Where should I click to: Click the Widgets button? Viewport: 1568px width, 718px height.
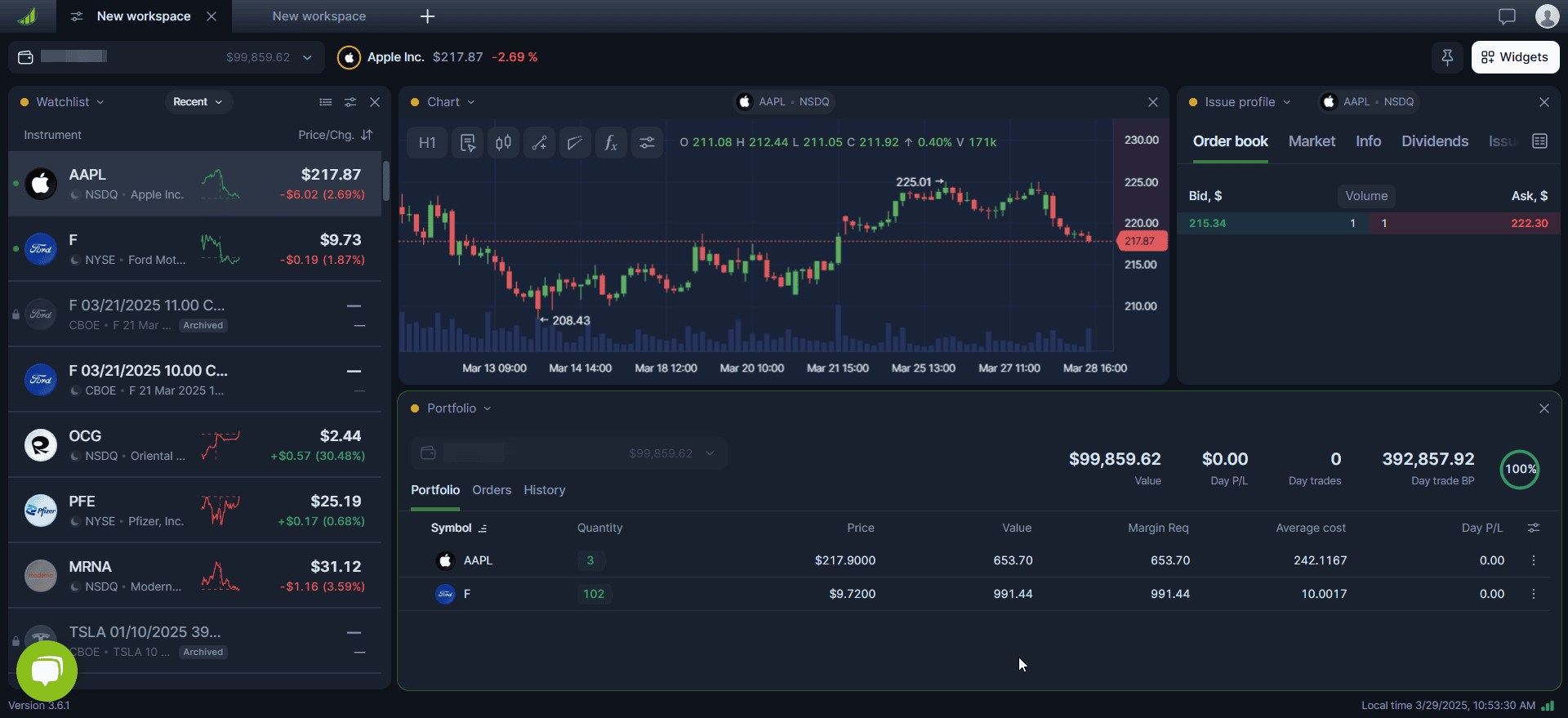tap(1516, 57)
